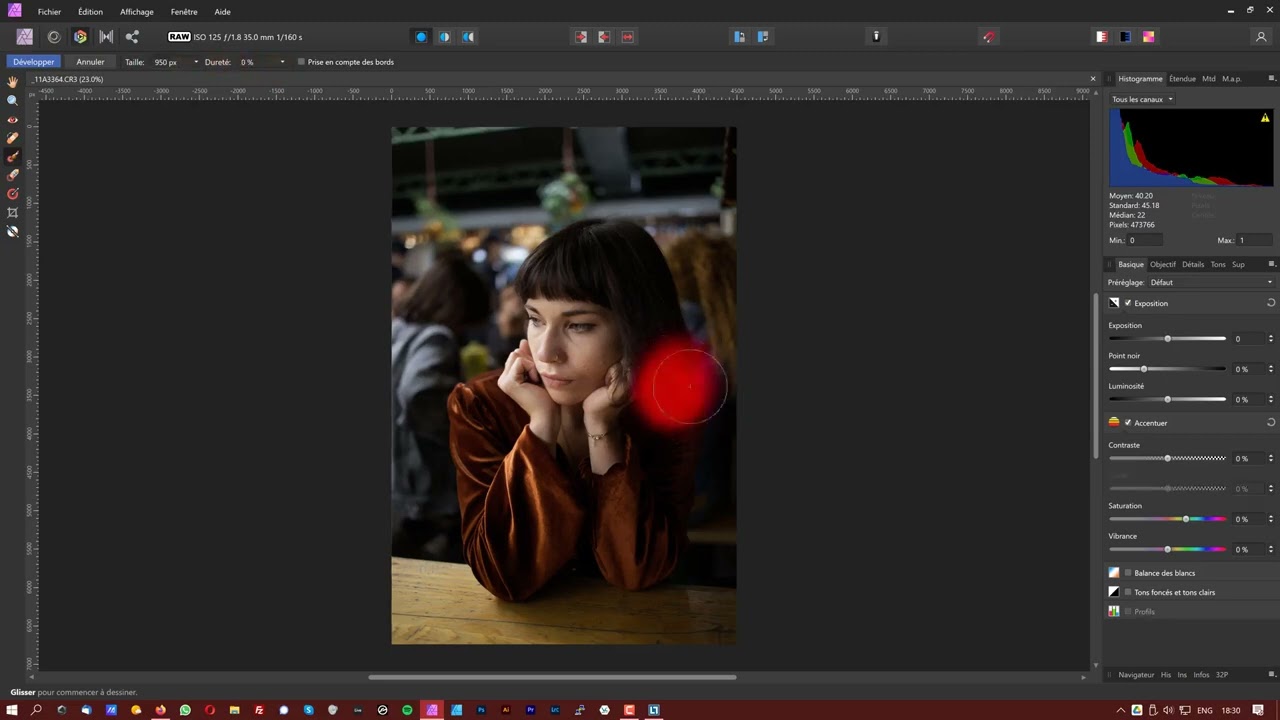This screenshot has height=720, width=1280.
Task: Open the Tone Mapping persona icon
Action: coord(106,37)
